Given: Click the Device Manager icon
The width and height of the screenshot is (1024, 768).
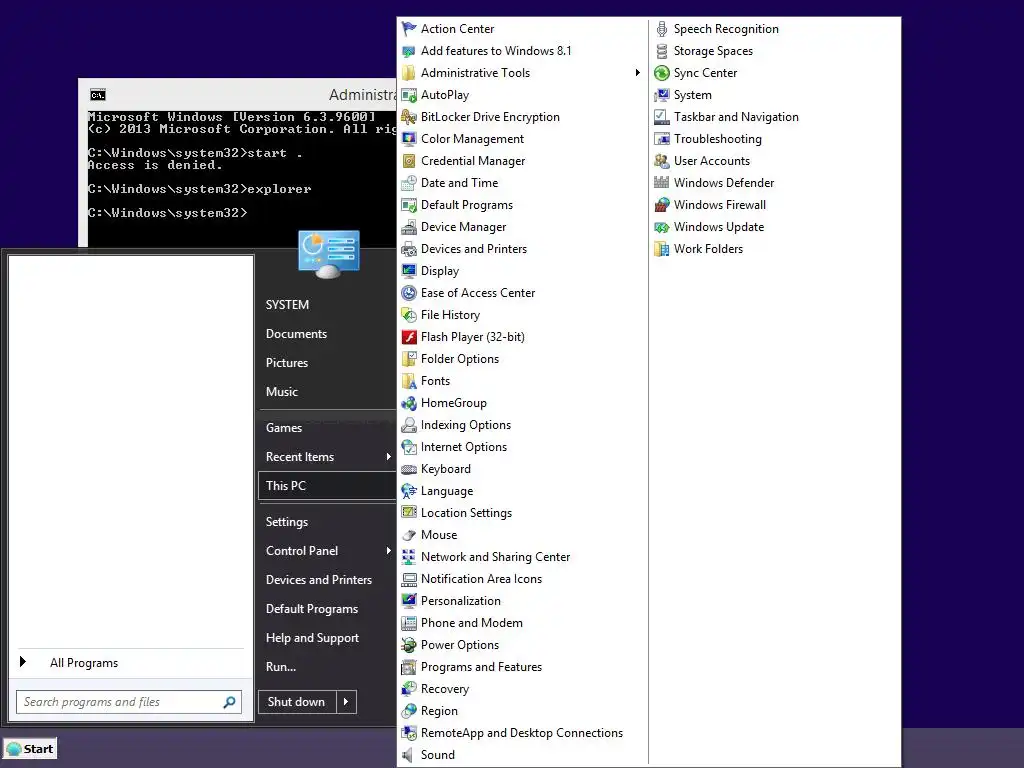Looking at the screenshot, I should tap(409, 227).
